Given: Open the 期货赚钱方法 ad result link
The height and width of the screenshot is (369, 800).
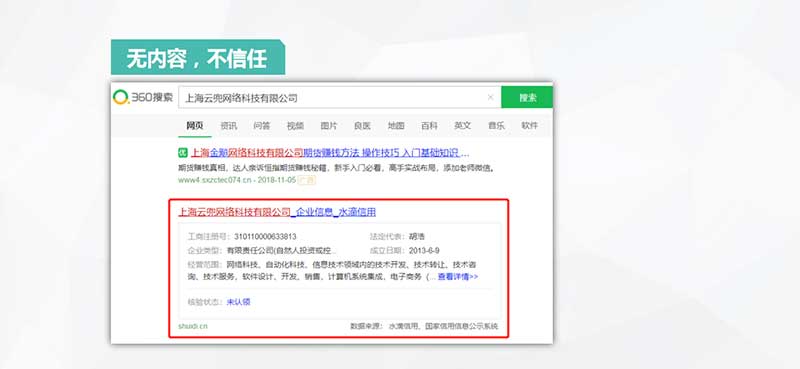Looking at the screenshot, I should pos(330,153).
